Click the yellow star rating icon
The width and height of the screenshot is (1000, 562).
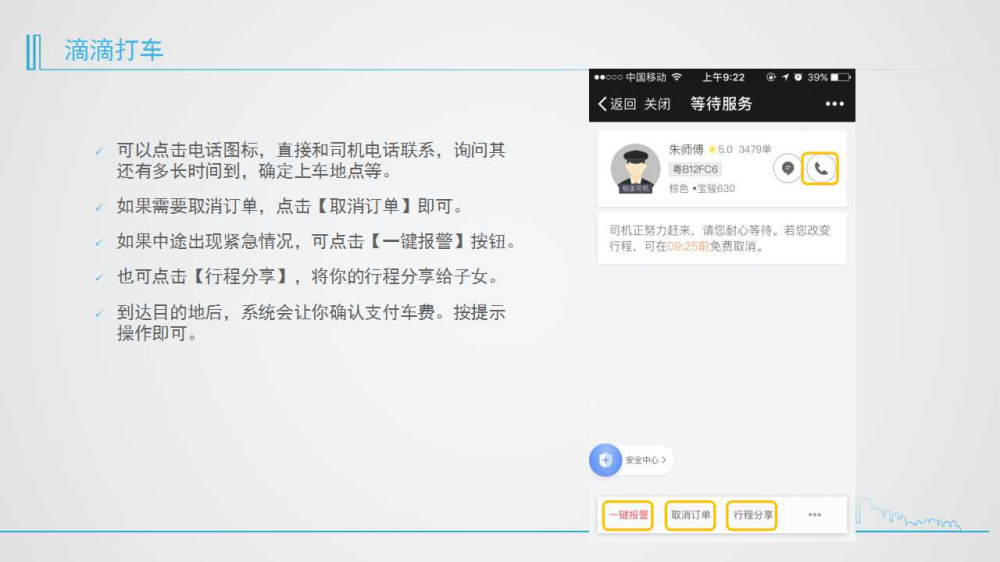pyautogui.click(x=712, y=150)
